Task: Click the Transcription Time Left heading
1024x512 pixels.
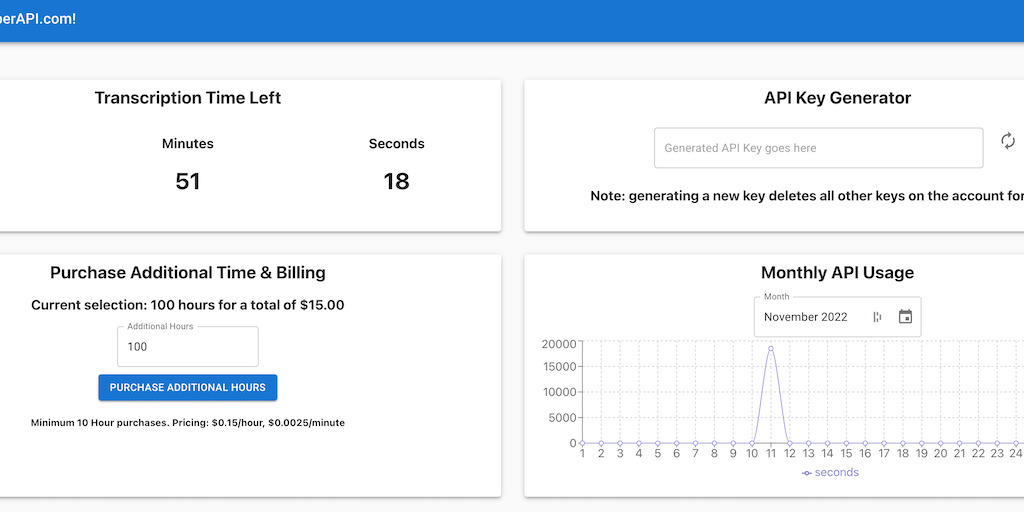Action: 188,98
